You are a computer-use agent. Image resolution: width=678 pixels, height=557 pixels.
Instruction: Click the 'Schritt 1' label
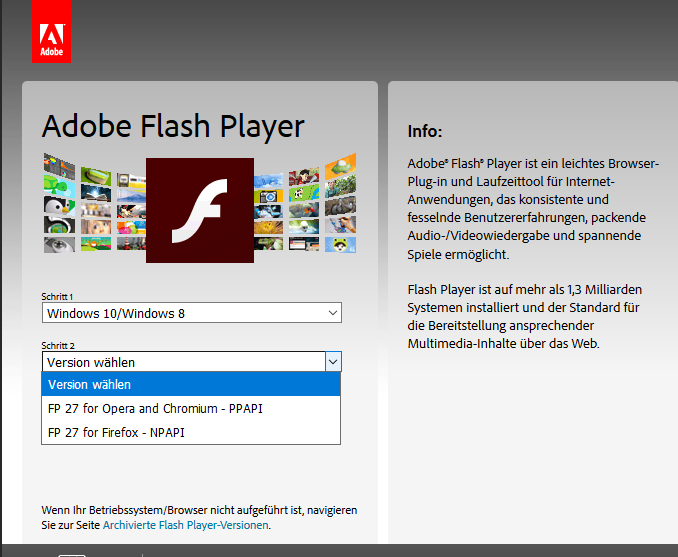tap(57, 297)
